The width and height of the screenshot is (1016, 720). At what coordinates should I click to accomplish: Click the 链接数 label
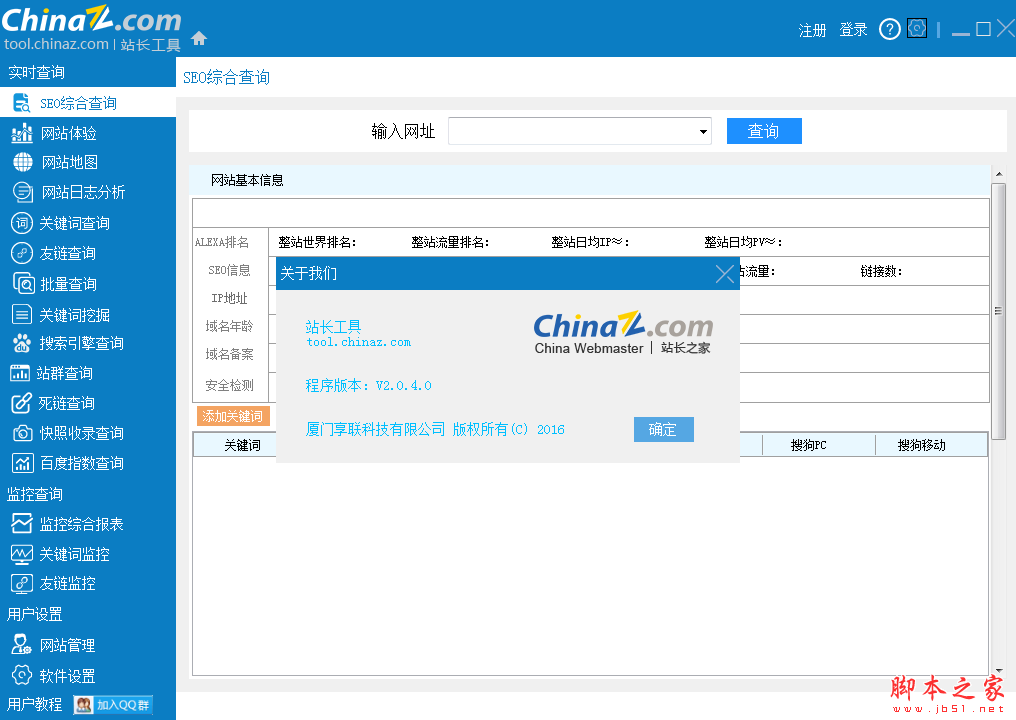coord(881,272)
